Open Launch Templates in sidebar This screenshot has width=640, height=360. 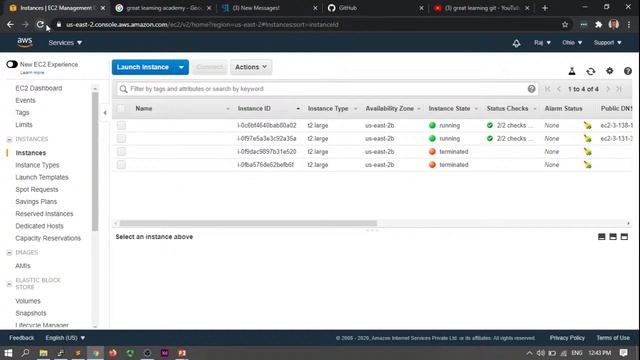point(42,177)
